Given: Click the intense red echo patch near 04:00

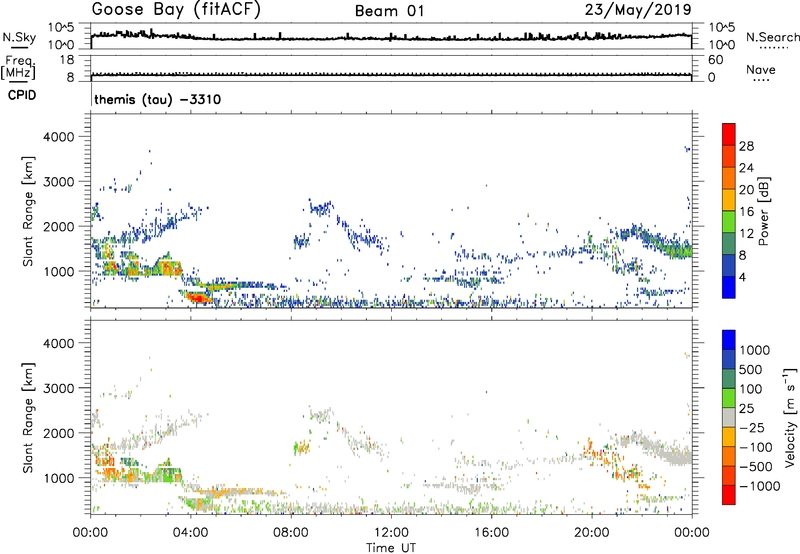Looking at the screenshot, I should coord(198,297).
